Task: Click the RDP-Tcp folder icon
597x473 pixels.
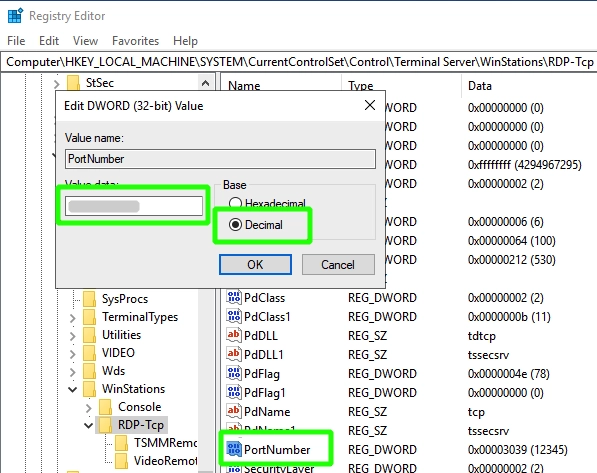Action: tap(105, 425)
